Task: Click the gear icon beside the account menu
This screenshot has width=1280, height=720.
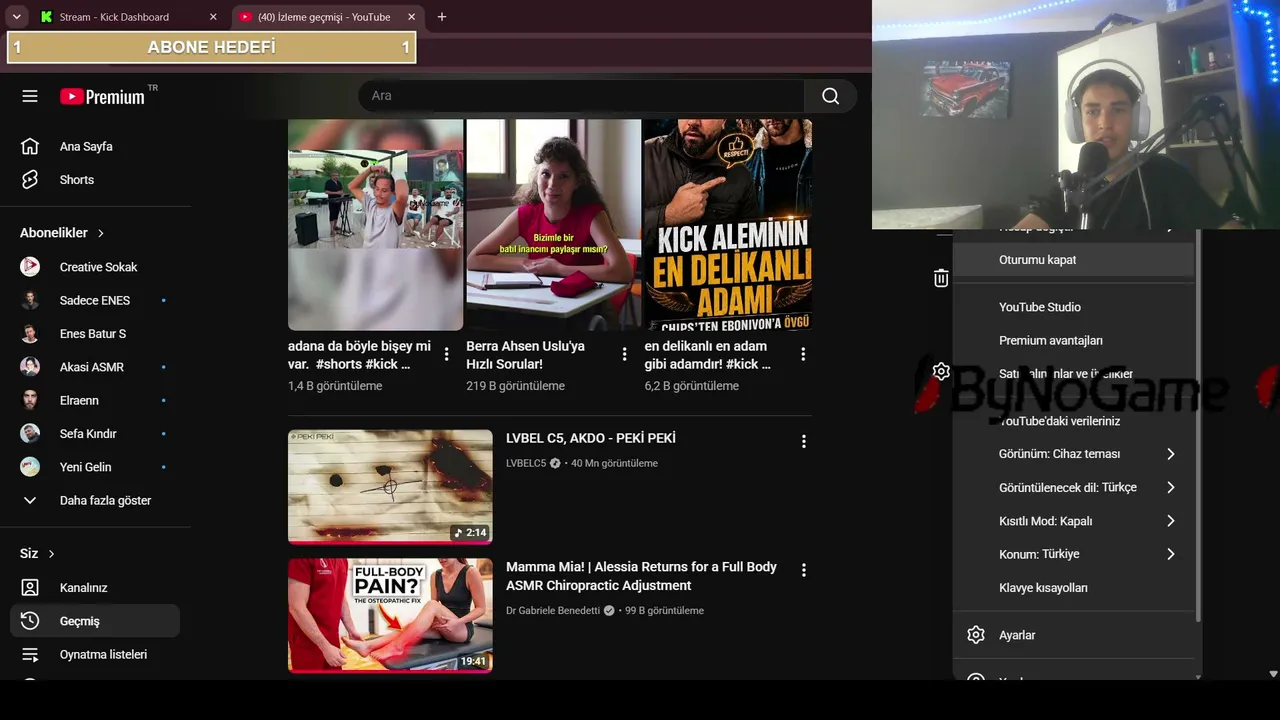Action: point(941,372)
